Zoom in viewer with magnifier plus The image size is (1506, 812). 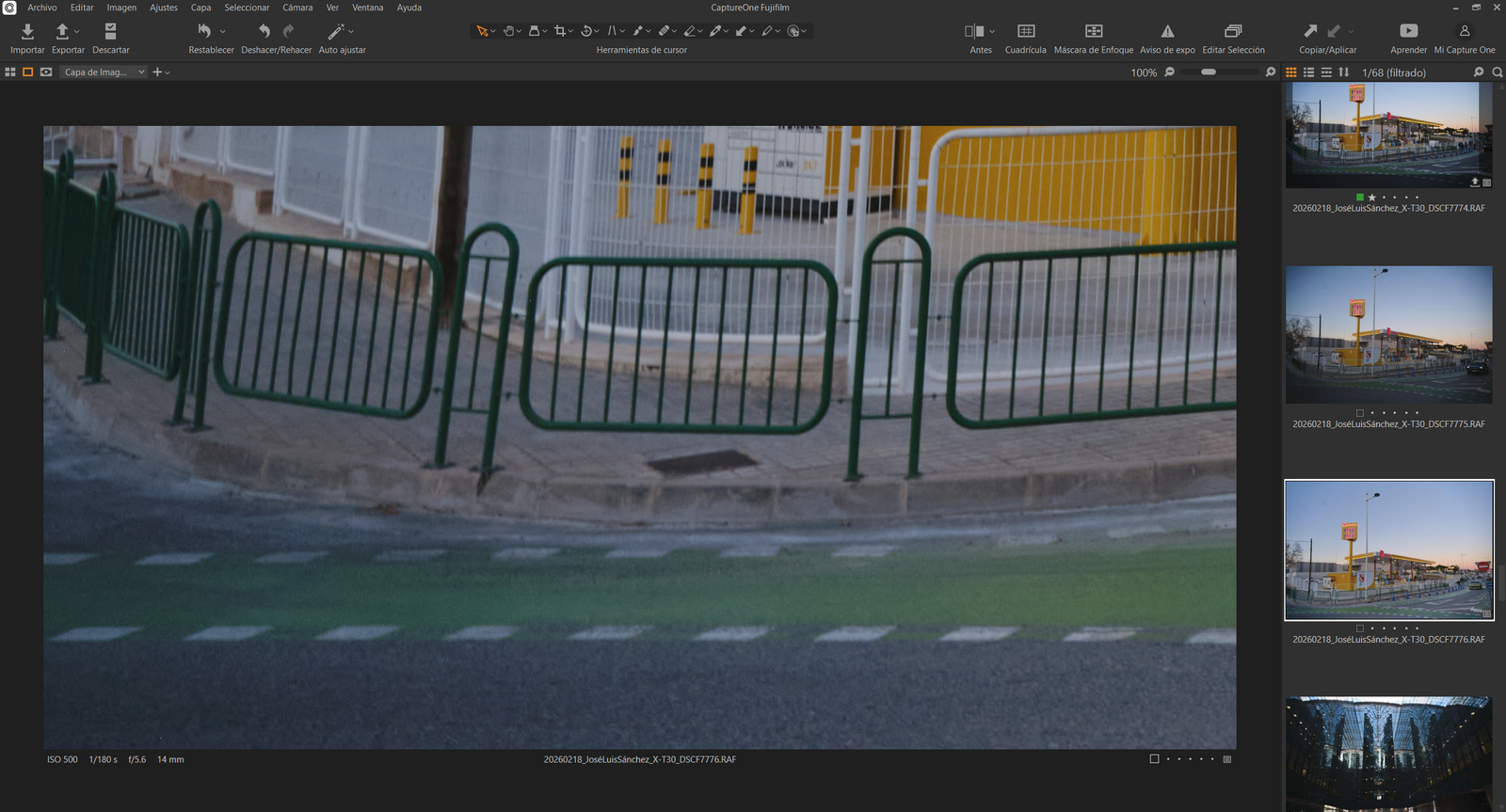point(1271,72)
